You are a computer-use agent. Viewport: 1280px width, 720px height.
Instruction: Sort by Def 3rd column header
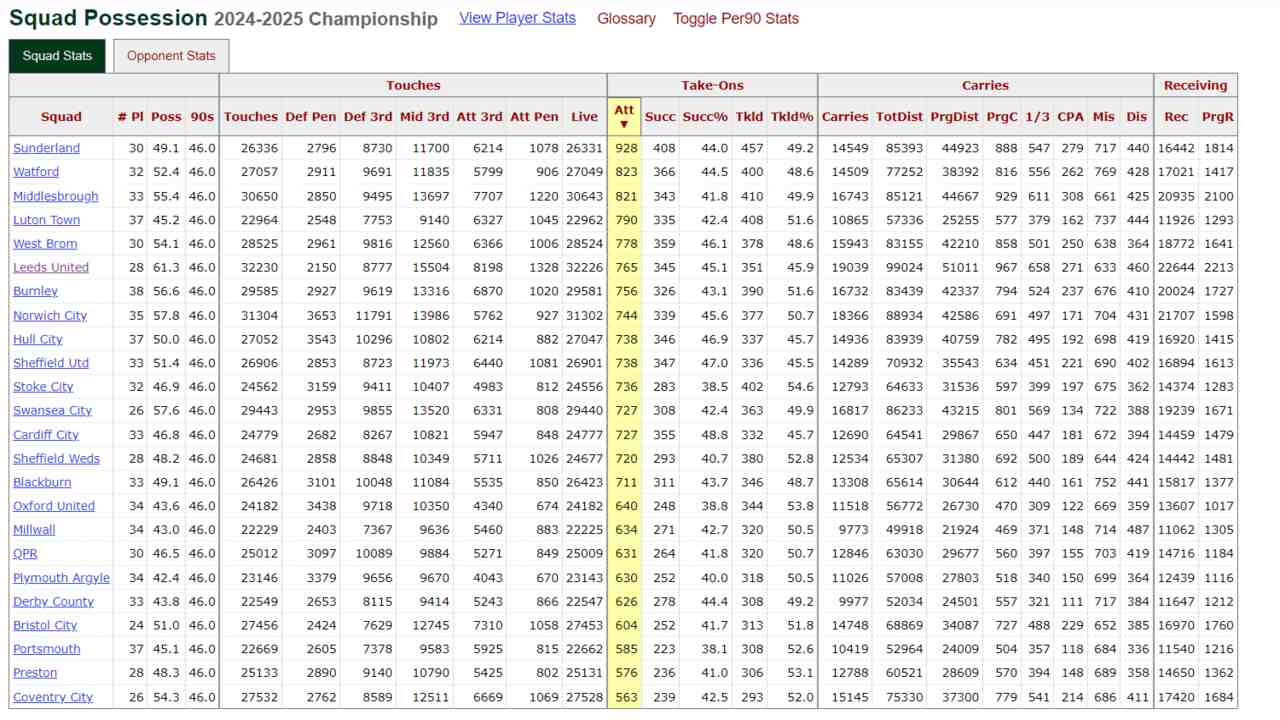(x=368, y=117)
